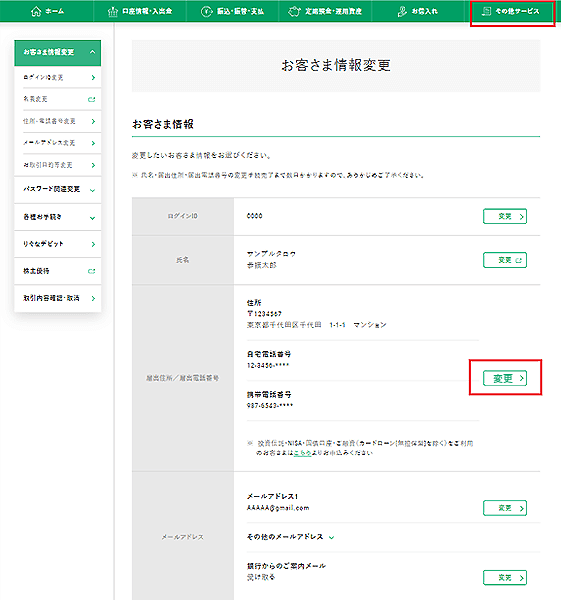Open 口座情報・入出金 building icon menu
The image size is (561, 600).
113,12
